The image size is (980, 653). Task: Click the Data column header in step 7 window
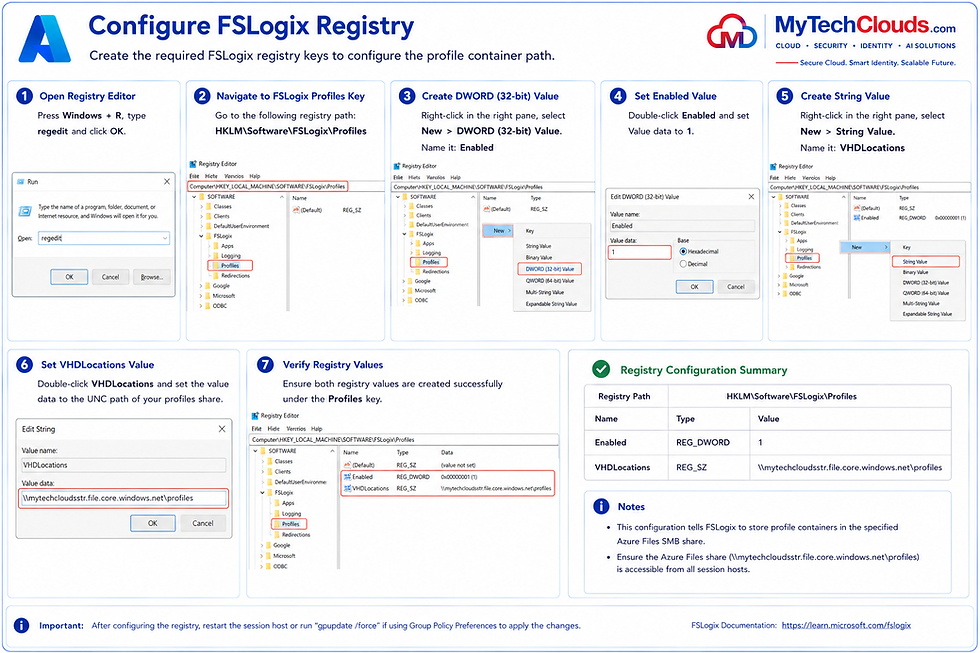coord(447,452)
